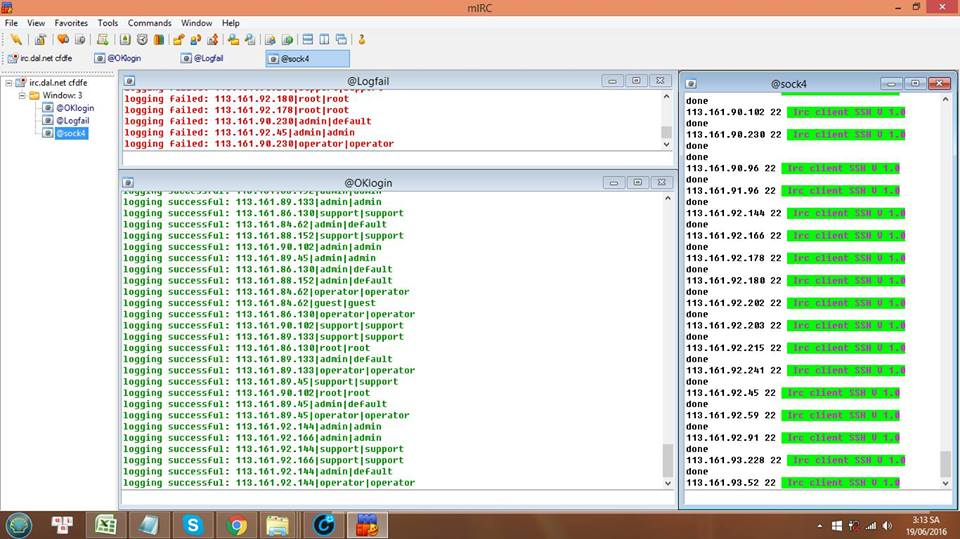Open Favorites heart icon in toolbar

tap(62, 40)
